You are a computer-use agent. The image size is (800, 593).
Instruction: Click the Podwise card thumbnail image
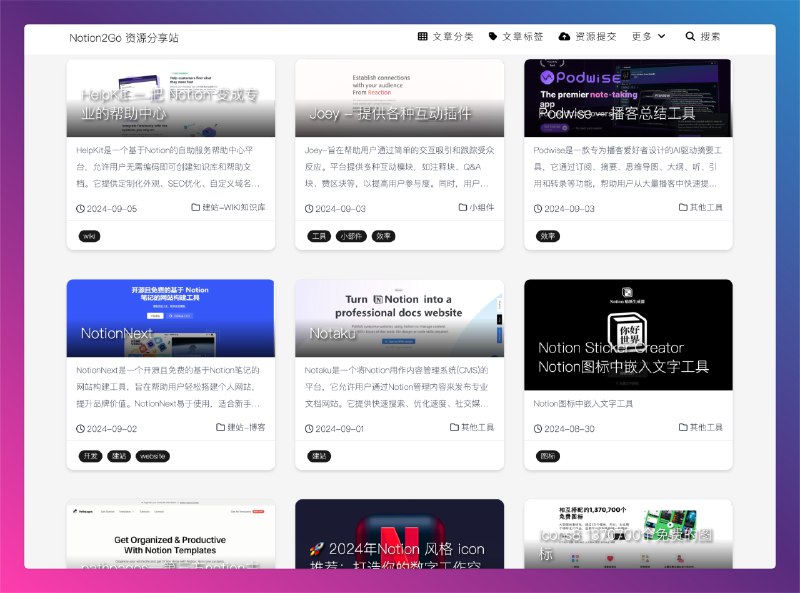point(627,97)
